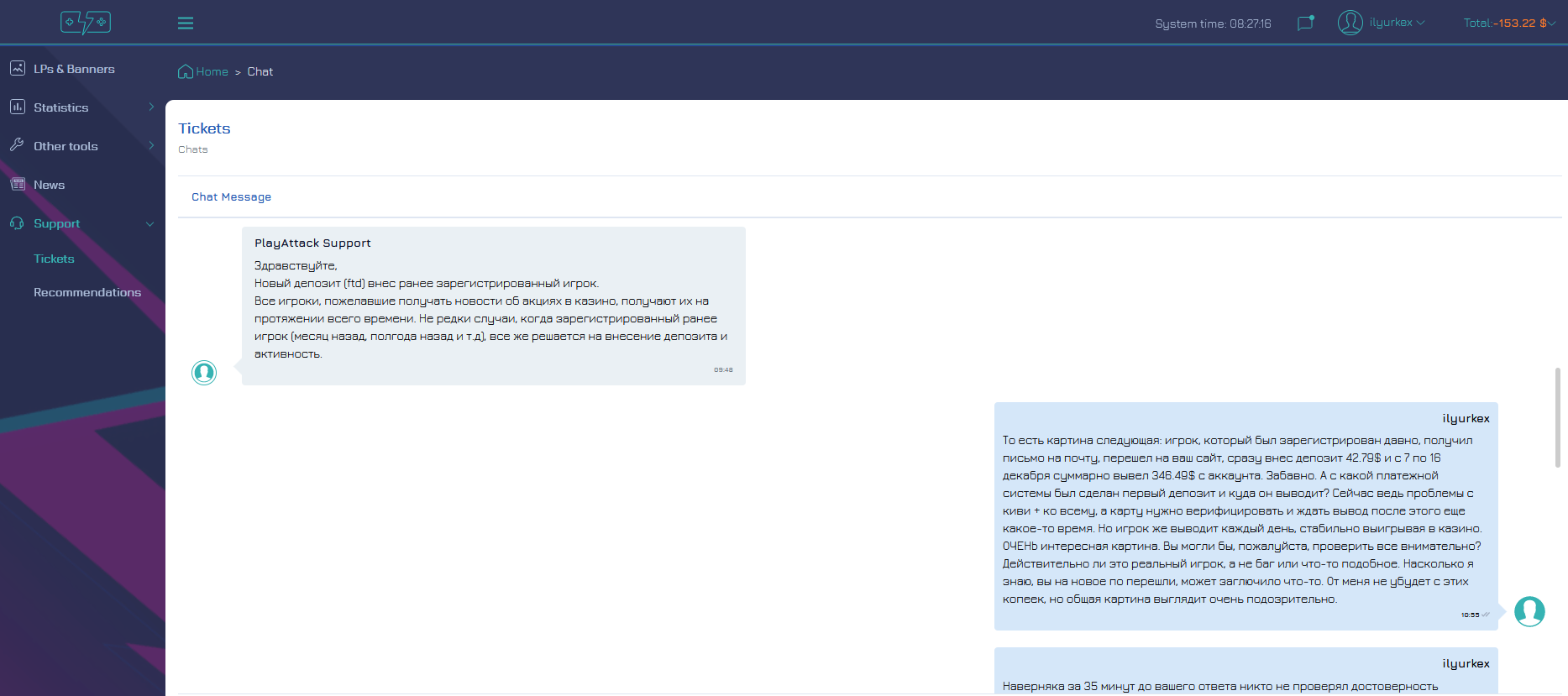Image resolution: width=1568 pixels, height=696 pixels.
Task: Click the ilyurkex avatar beside message
Action: point(1529,611)
